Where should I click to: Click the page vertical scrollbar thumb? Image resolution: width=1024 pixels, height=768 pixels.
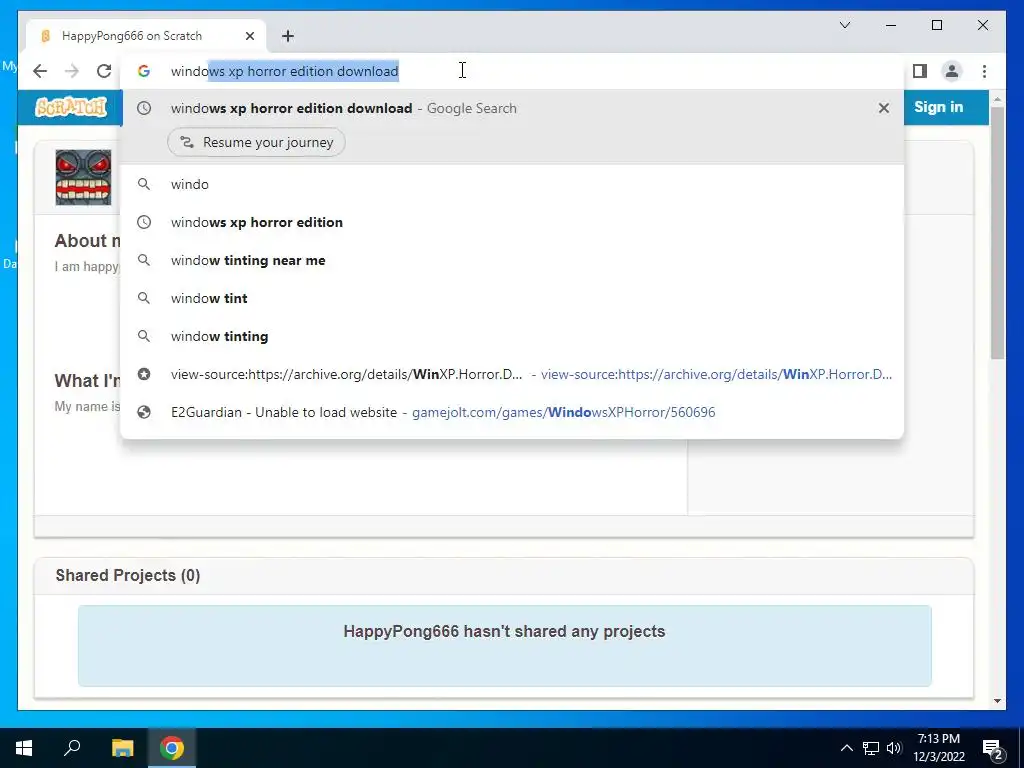(997, 232)
